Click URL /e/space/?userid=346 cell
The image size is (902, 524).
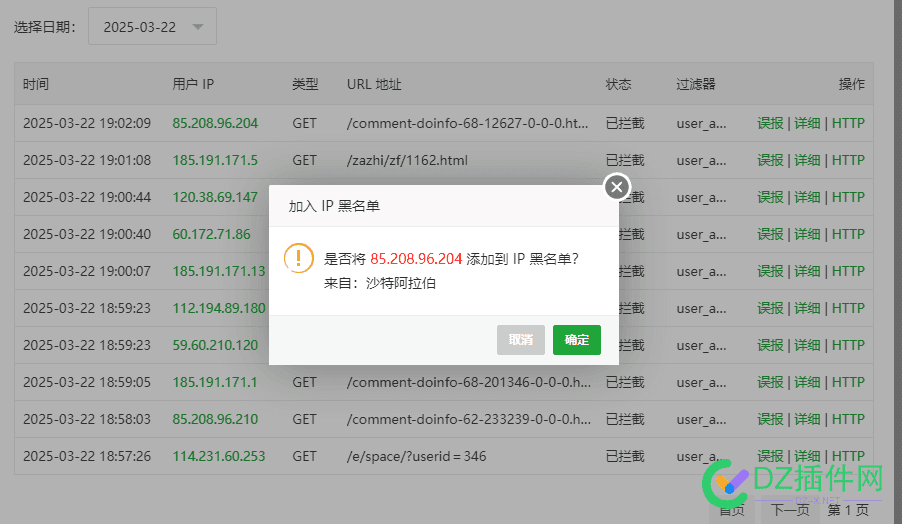416,456
